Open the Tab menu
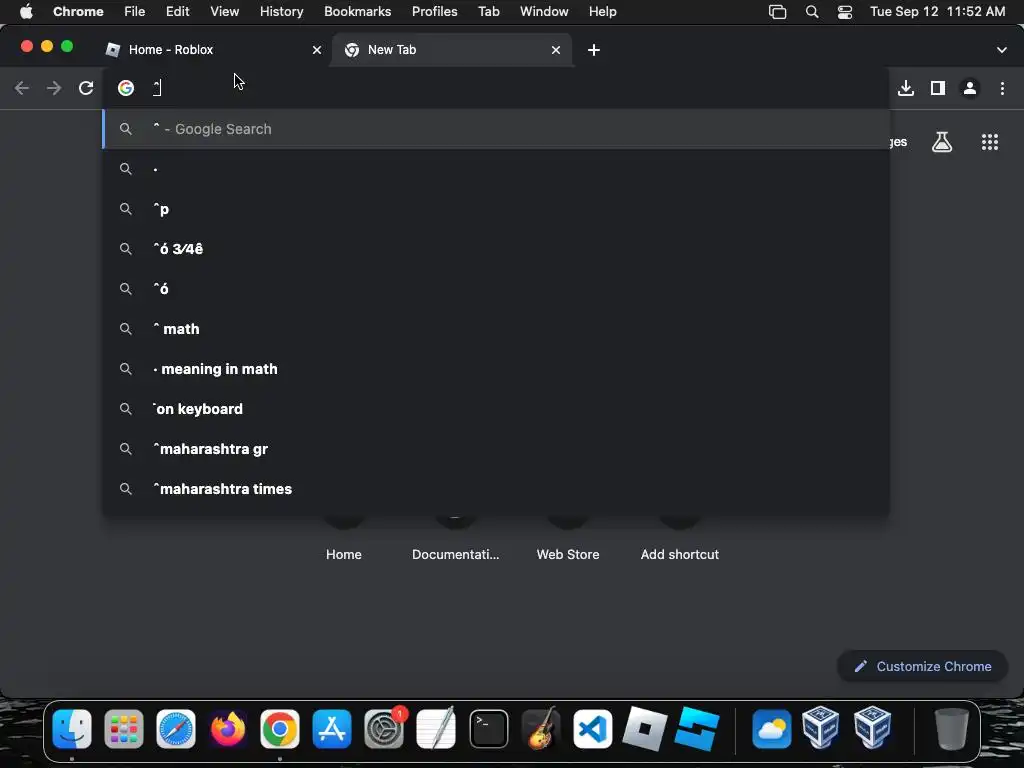The width and height of the screenshot is (1024, 768). [x=488, y=12]
